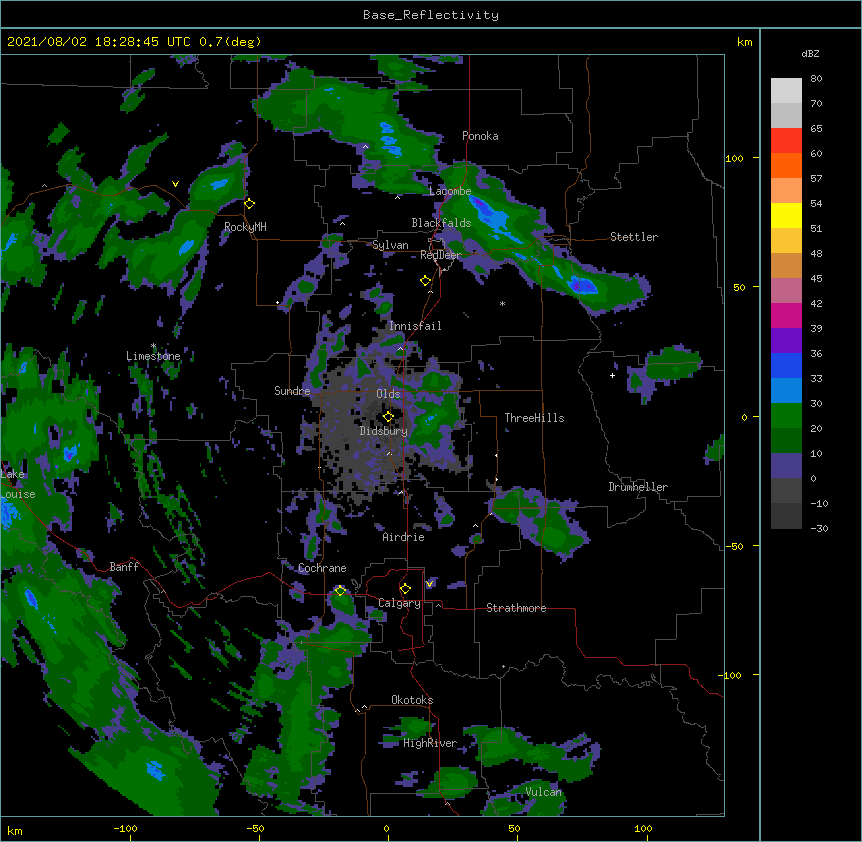
Task: Click the blue 33-36 dBZ legend swatch
Action: pyautogui.click(x=786, y=366)
